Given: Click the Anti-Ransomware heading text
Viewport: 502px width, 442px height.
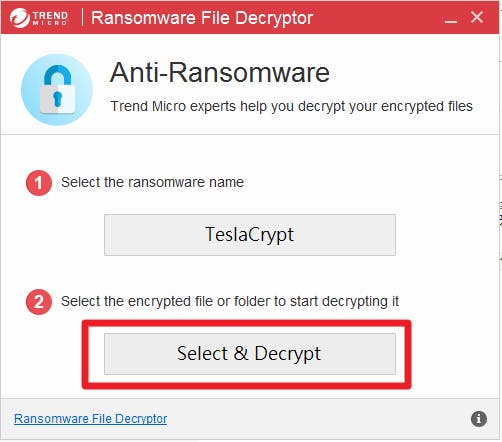Looking at the screenshot, I should [x=220, y=72].
